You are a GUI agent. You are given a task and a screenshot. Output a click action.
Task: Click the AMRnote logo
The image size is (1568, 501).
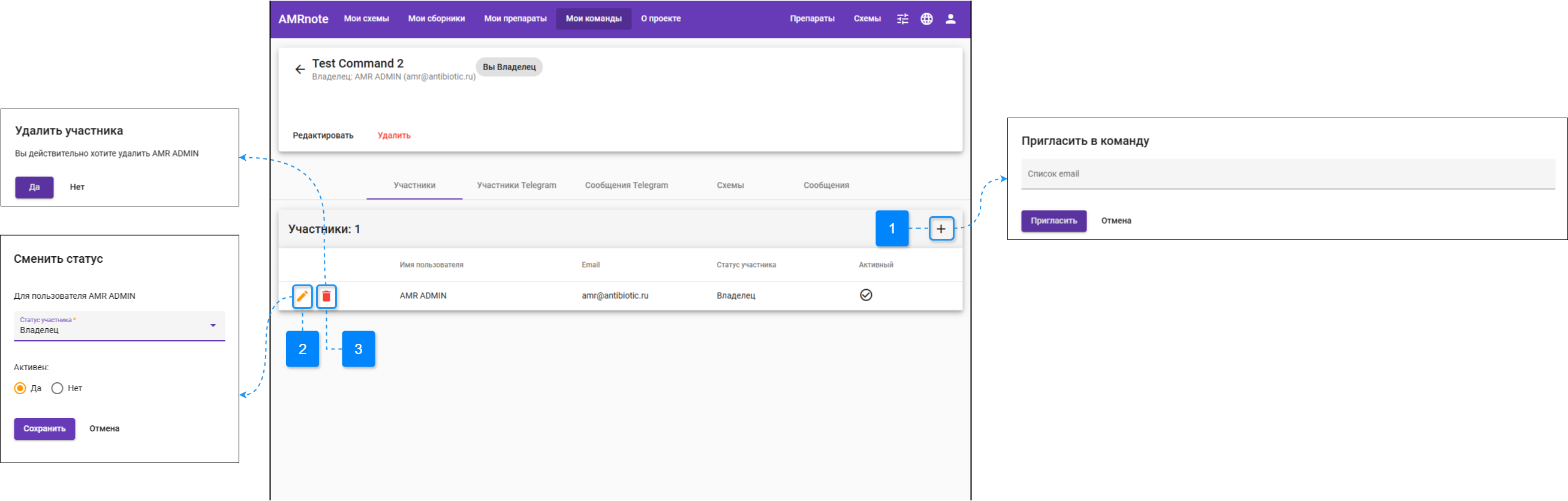(x=303, y=19)
